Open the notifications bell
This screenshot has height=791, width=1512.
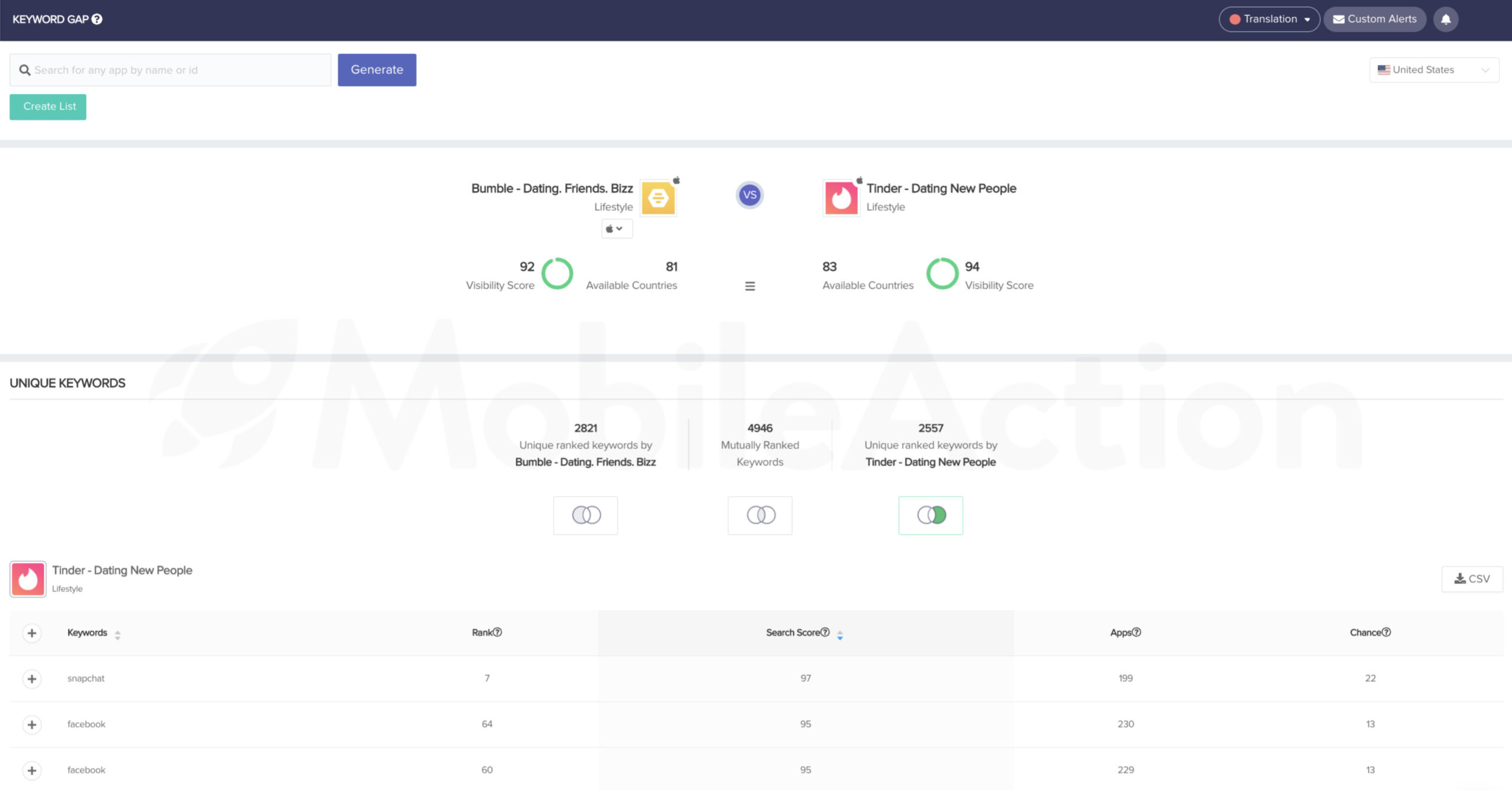[1445, 19]
